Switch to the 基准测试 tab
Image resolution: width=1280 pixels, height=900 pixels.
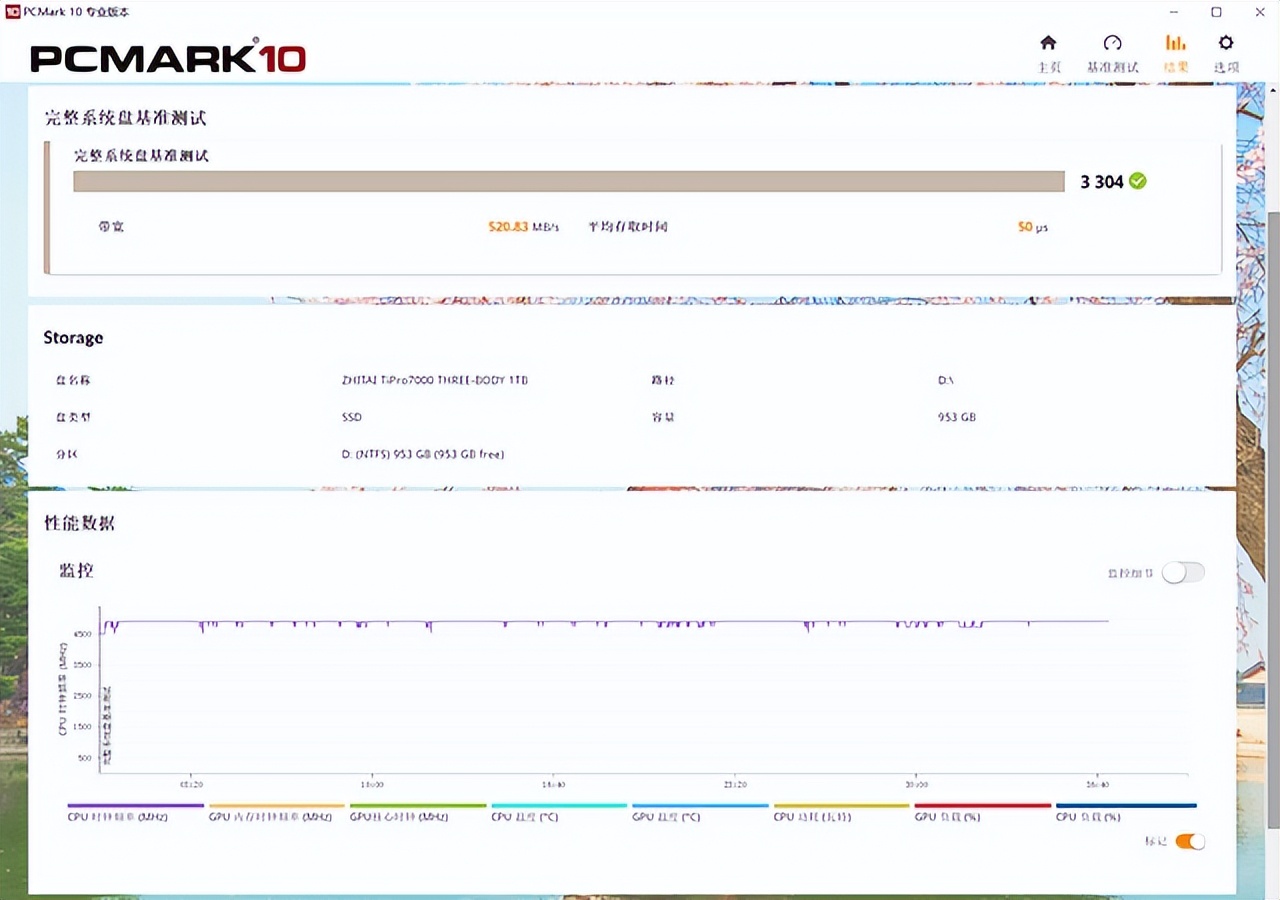click(1112, 55)
